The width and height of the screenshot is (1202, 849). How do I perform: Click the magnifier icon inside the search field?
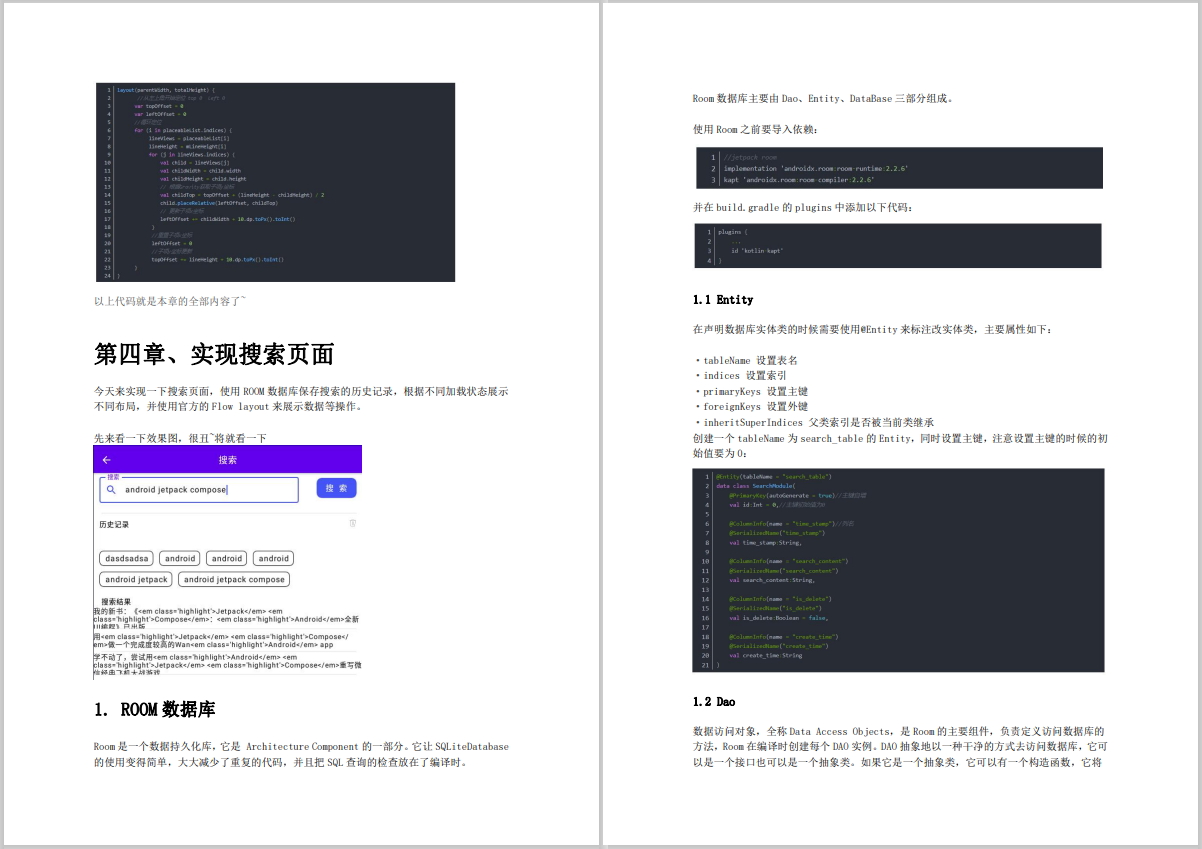coord(111,490)
